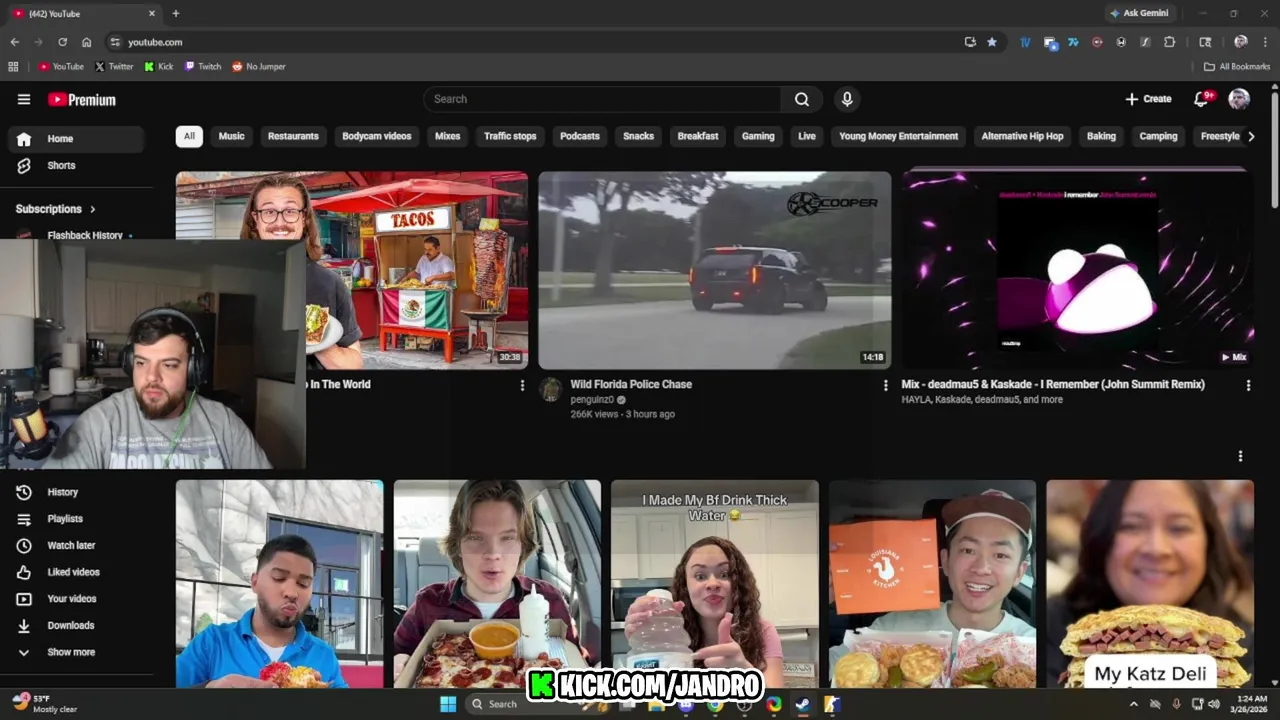Image resolution: width=1280 pixels, height=720 pixels.
Task: Select the Restaurants filter chip
Action: [293, 136]
